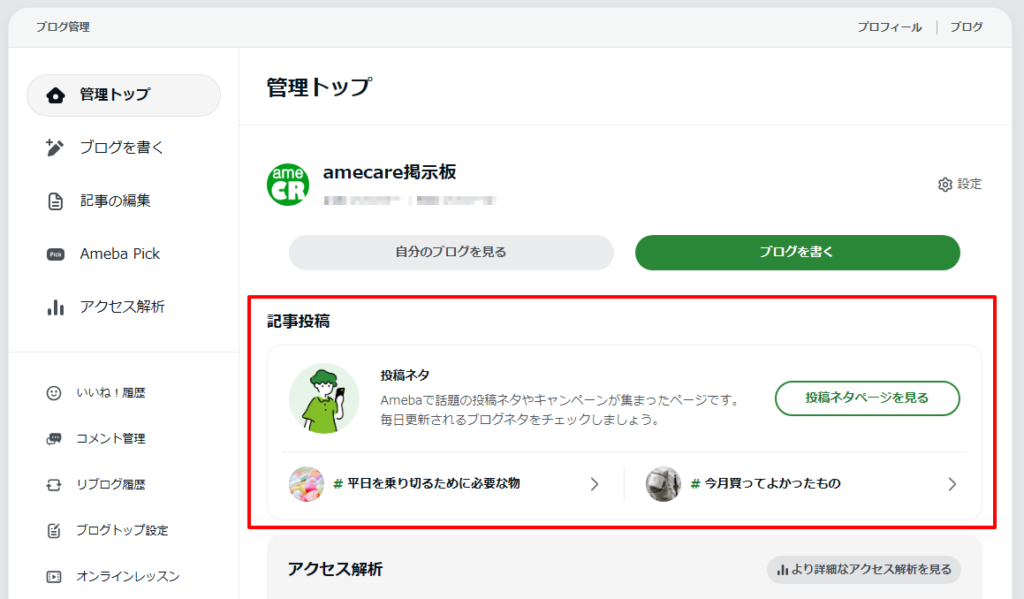Click the amecare掲示板 green logo avatar
This screenshot has height=599, width=1024.
point(288,184)
